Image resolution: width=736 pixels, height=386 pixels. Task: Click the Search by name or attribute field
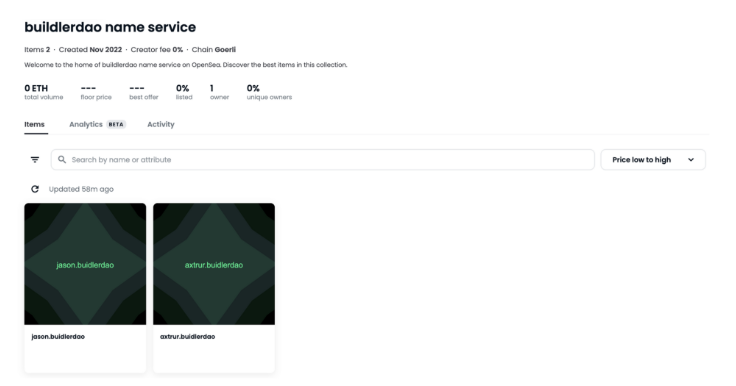[x=322, y=160]
